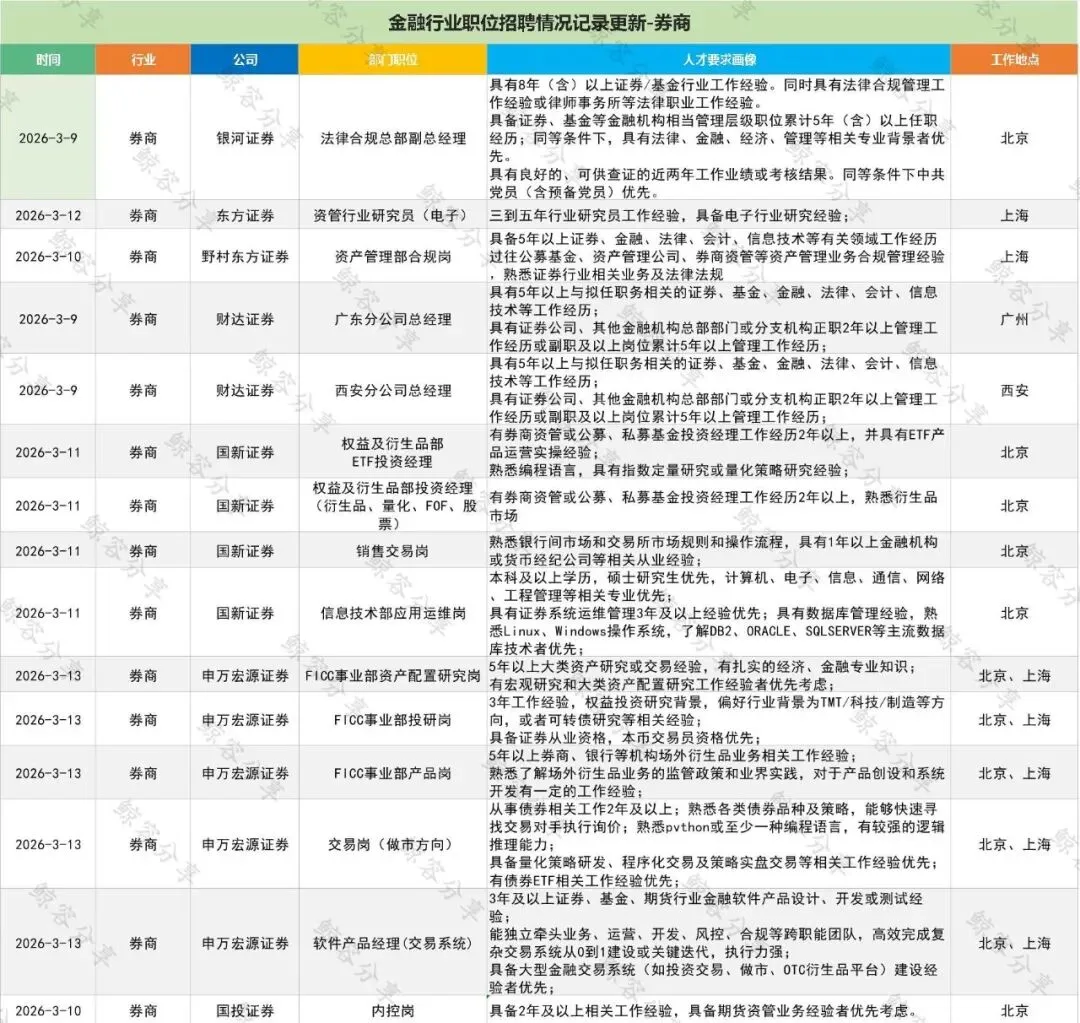Click 申万宏源证券 in 软件产品经理 row

pyautogui.click(x=245, y=943)
